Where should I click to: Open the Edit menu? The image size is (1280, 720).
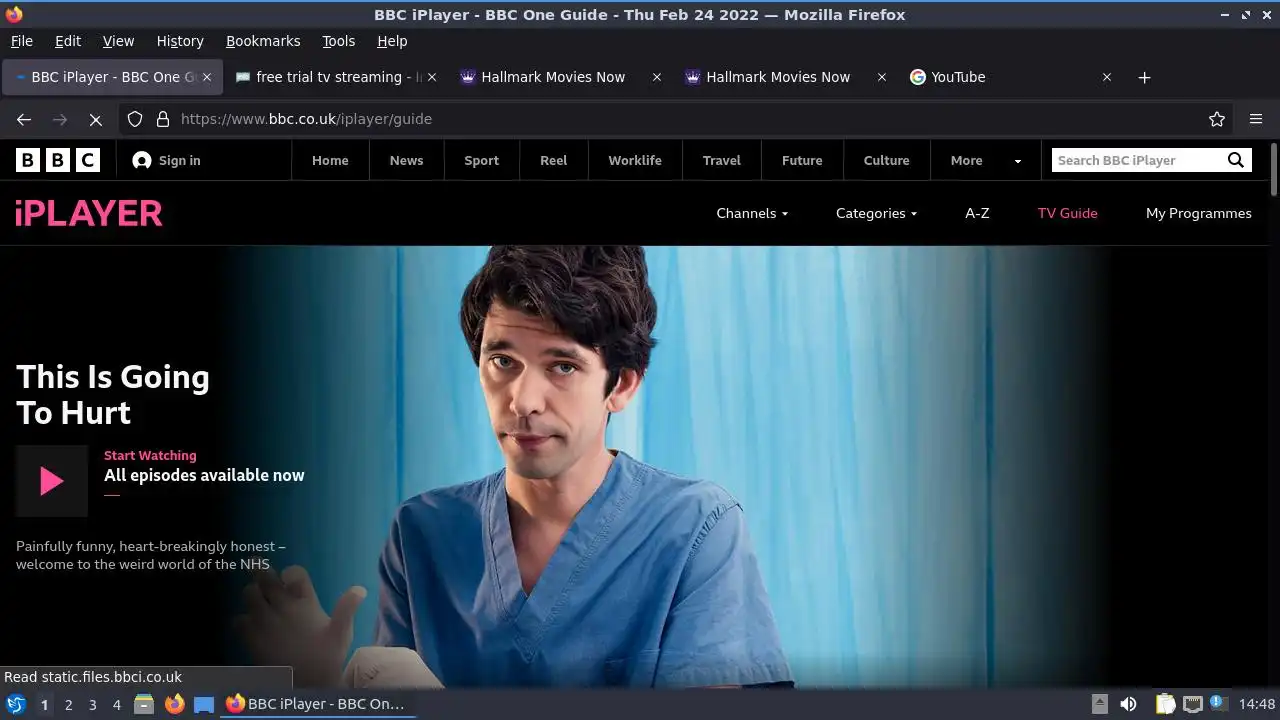(68, 41)
